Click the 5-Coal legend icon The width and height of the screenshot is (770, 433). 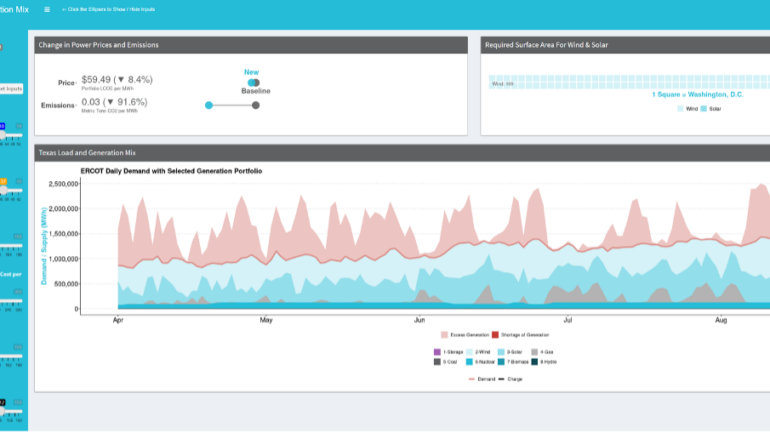pyautogui.click(x=437, y=362)
